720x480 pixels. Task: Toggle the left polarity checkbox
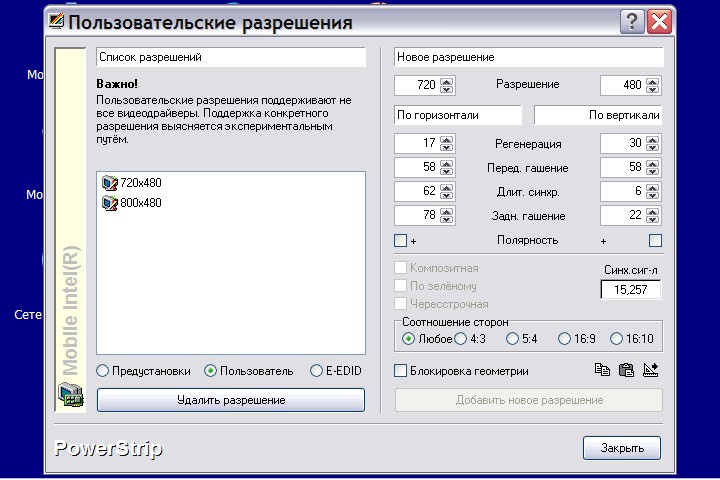click(x=401, y=240)
